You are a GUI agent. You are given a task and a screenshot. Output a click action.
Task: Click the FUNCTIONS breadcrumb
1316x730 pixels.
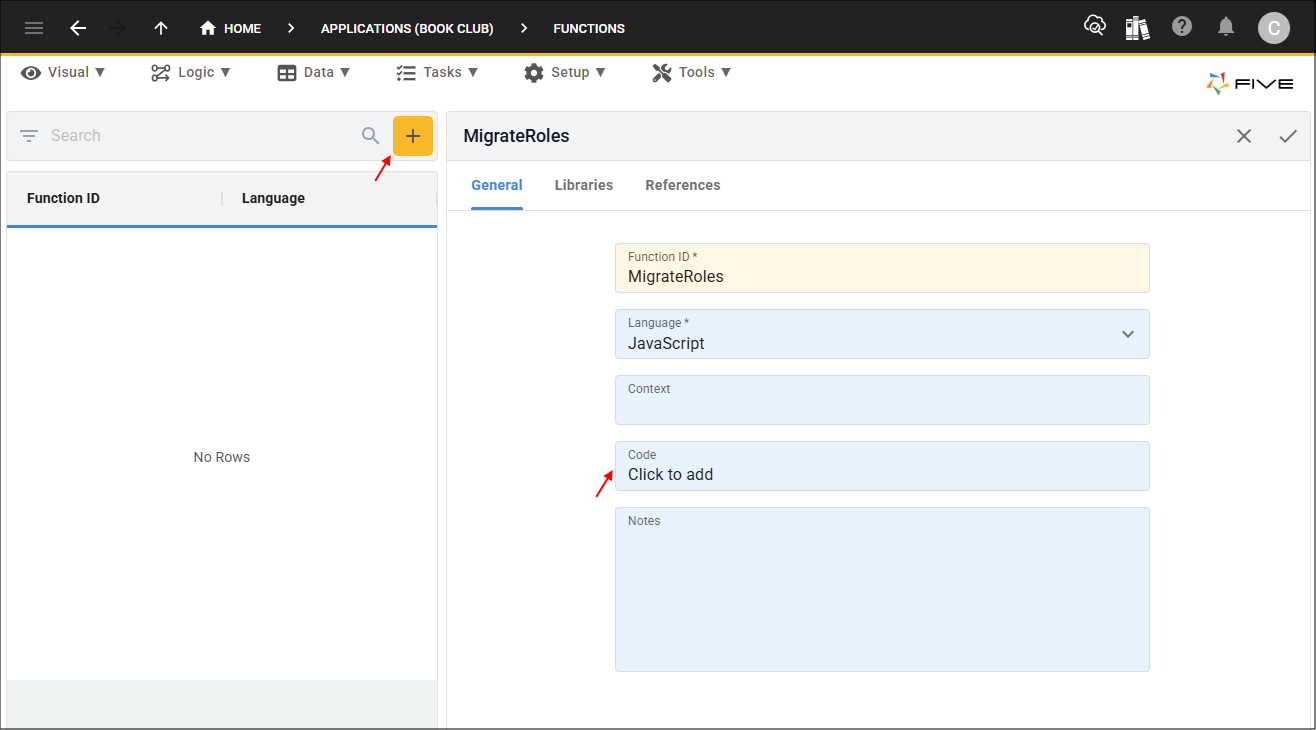pyautogui.click(x=589, y=28)
